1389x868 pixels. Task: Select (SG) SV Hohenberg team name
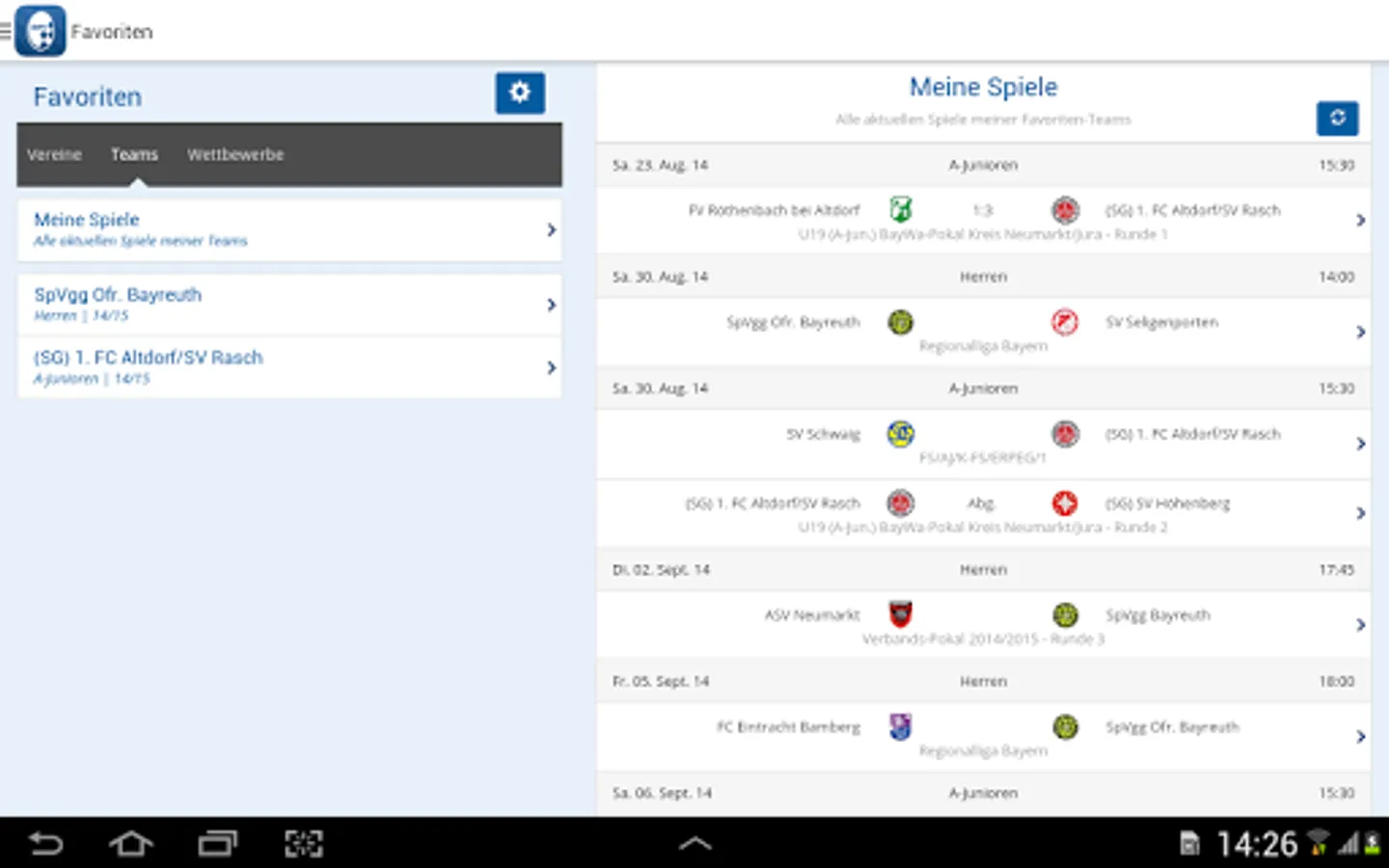(x=1167, y=503)
